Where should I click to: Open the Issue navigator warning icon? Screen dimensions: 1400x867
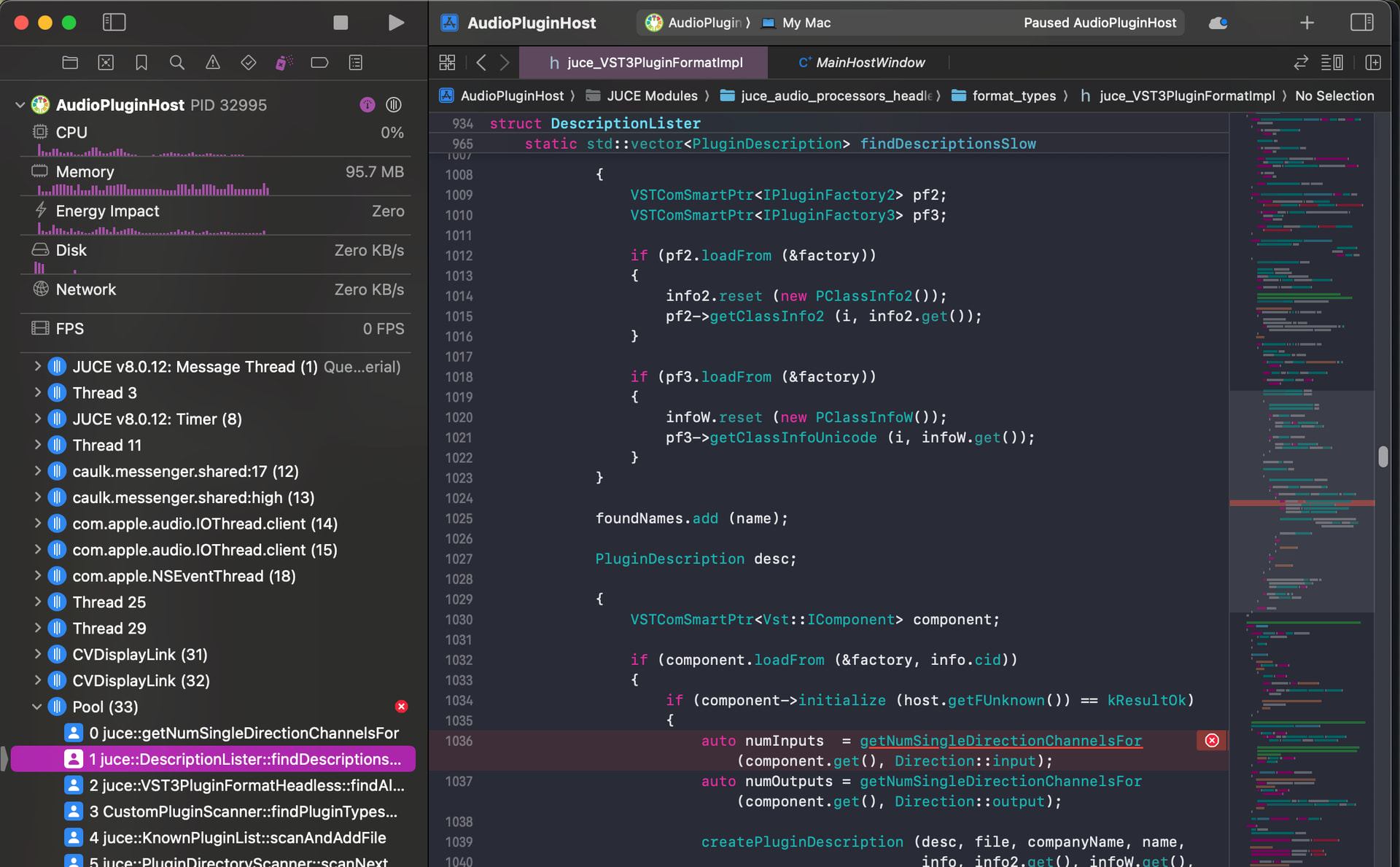[212, 63]
